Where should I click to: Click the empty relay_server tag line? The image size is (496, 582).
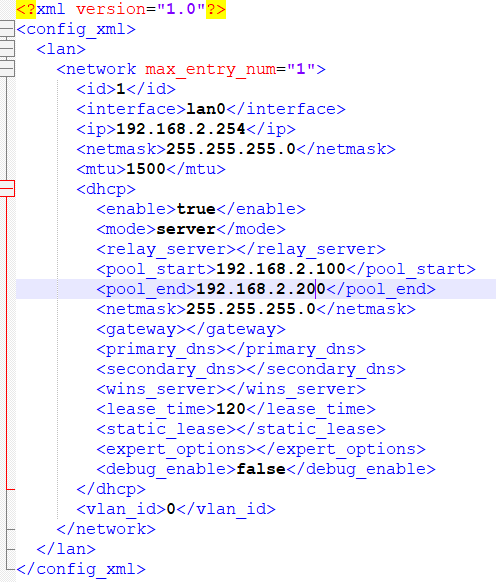241,249
